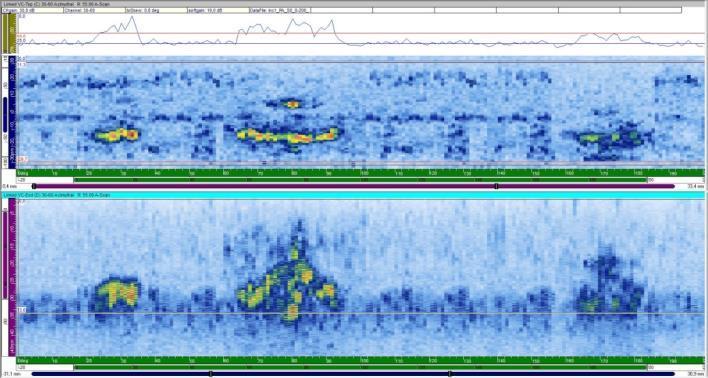This screenshot has height=378, width=708.
Task: Click the small isolated echo above position 80
Action: [x=292, y=104]
